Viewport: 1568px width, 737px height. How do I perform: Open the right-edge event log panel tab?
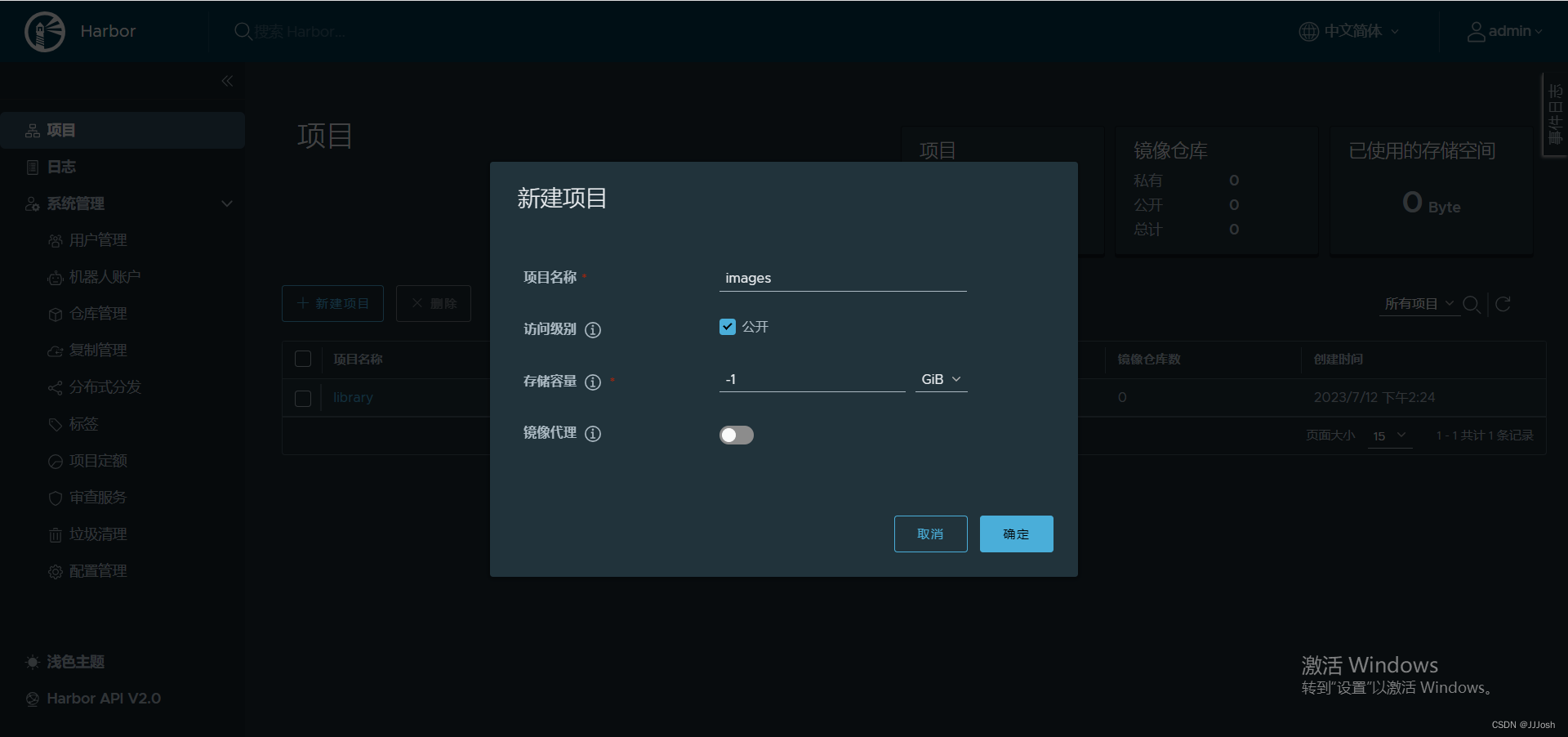pyautogui.click(x=1555, y=114)
